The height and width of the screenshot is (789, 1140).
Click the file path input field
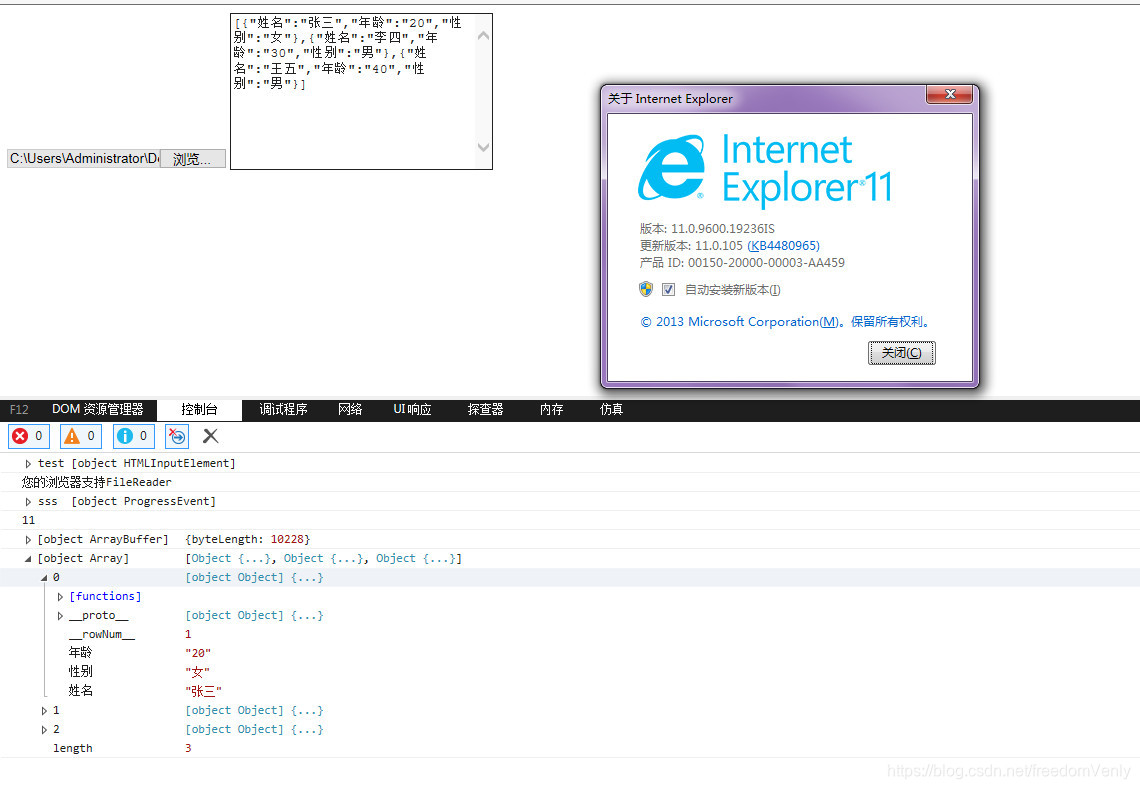84,159
